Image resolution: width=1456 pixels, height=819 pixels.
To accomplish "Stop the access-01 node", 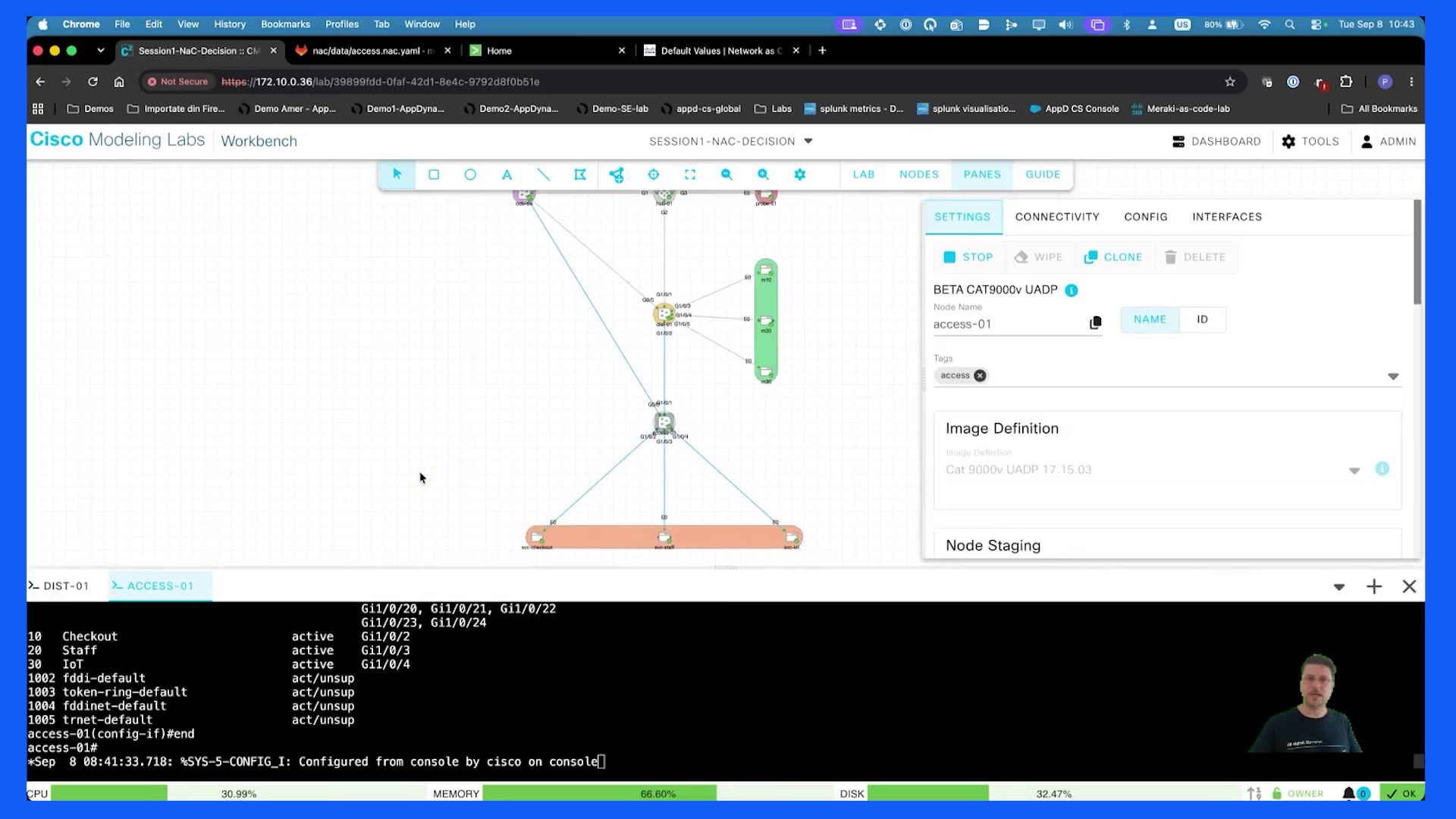I will [968, 257].
